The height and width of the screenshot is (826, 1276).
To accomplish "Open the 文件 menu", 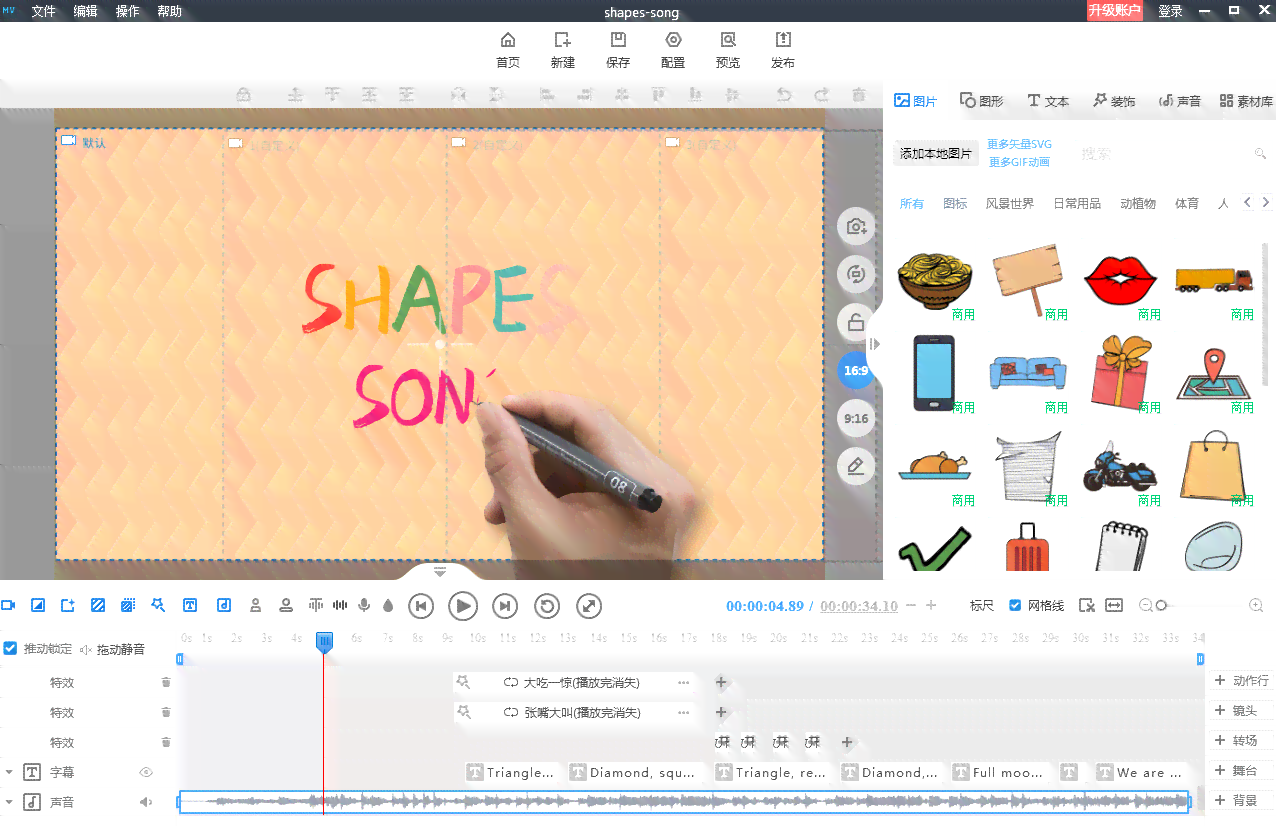I will [43, 11].
